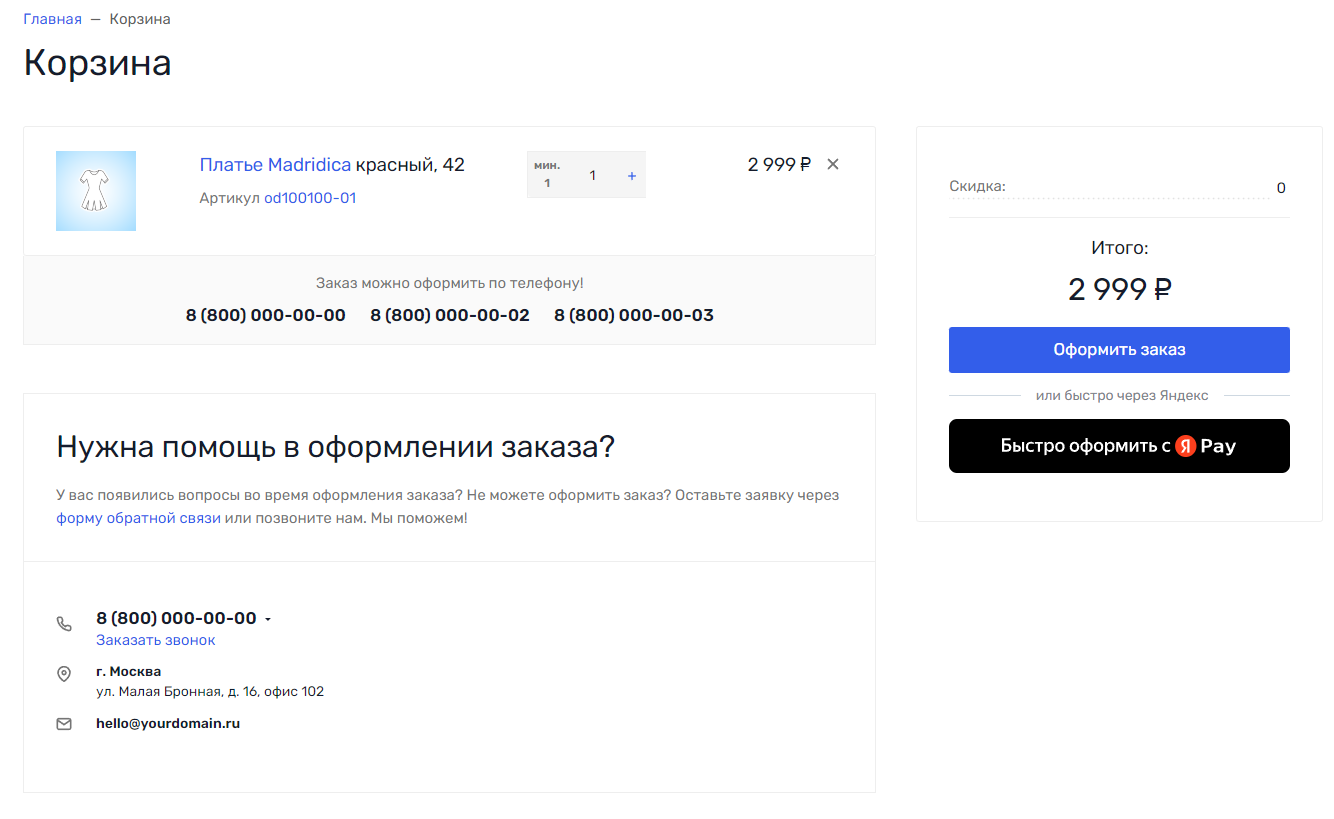Click the Скидка discount value 0
Image resolution: width=1334 pixels, height=819 pixels.
(x=1281, y=188)
